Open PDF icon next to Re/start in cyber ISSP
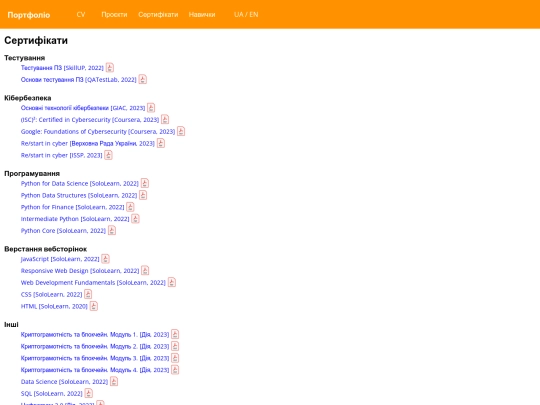540x405 pixels. 108,155
